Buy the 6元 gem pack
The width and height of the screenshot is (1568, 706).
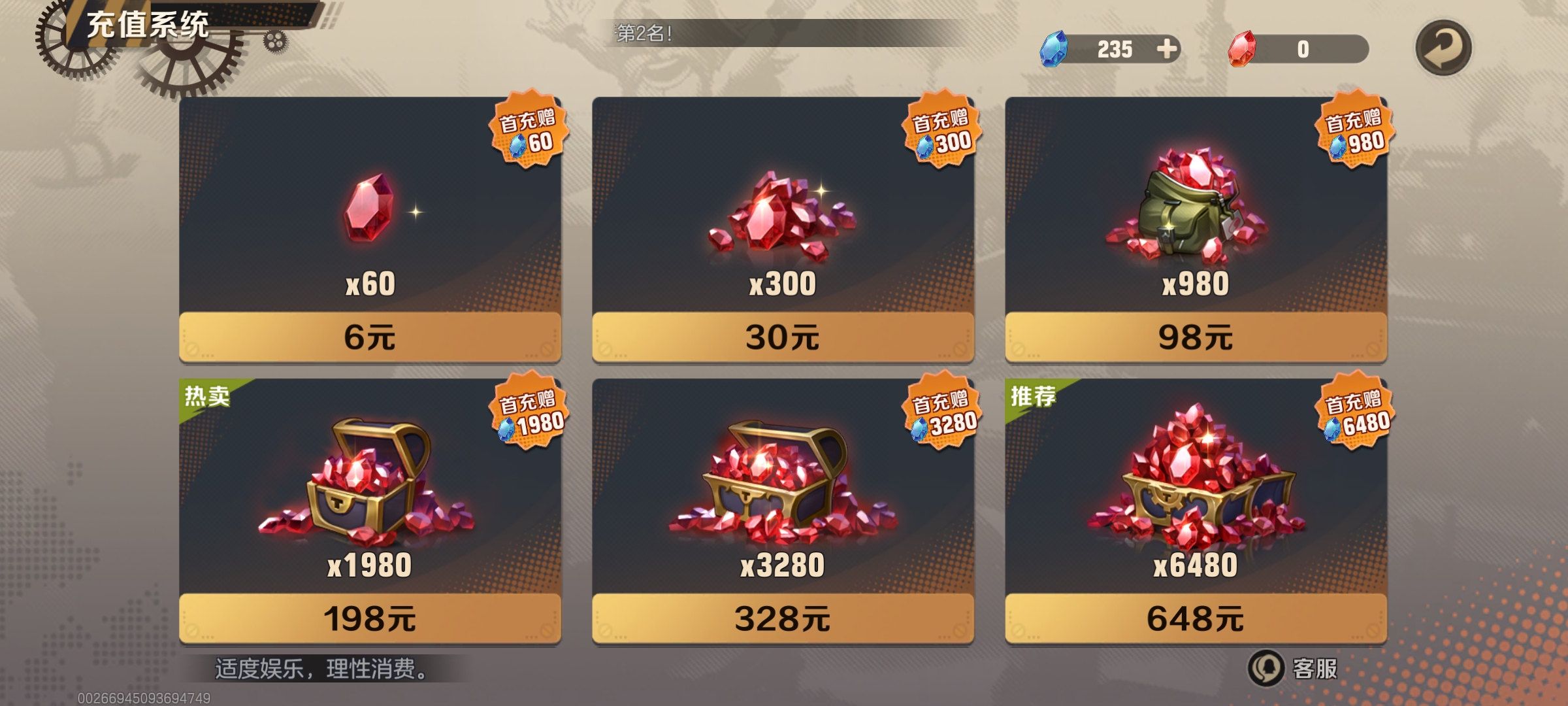pos(370,337)
